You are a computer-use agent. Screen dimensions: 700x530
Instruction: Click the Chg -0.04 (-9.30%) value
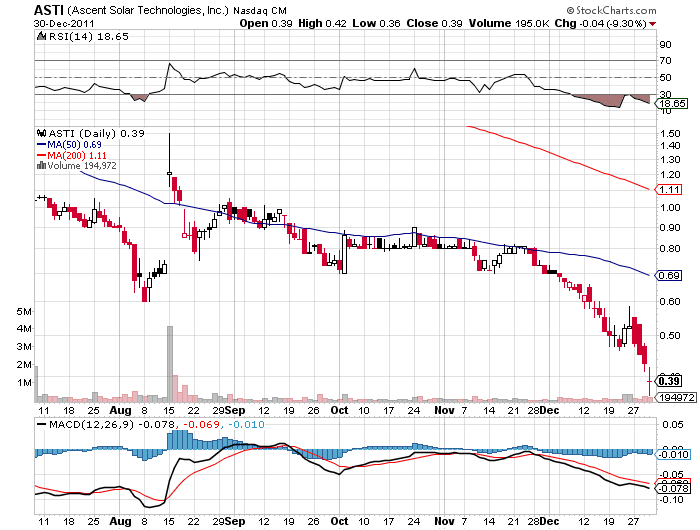click(600, 23)
